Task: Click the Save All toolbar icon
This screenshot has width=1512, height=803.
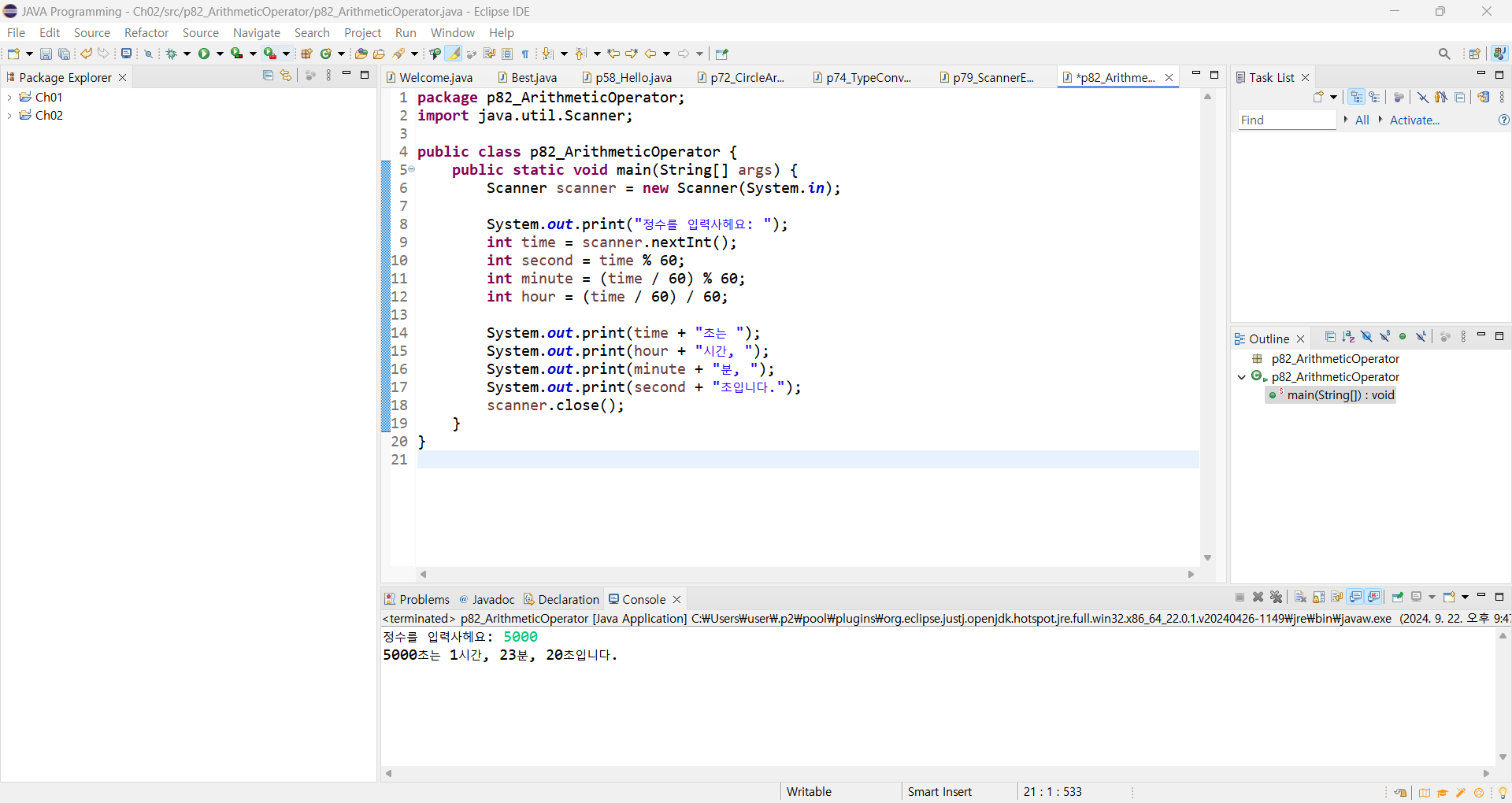Action: click(65, 54)
